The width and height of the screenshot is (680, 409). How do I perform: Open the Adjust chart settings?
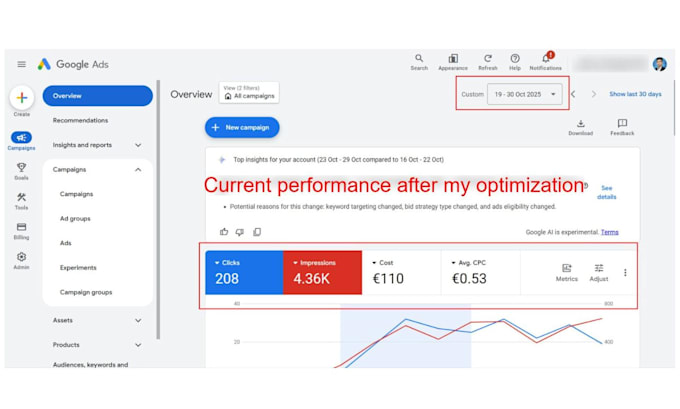599,273
